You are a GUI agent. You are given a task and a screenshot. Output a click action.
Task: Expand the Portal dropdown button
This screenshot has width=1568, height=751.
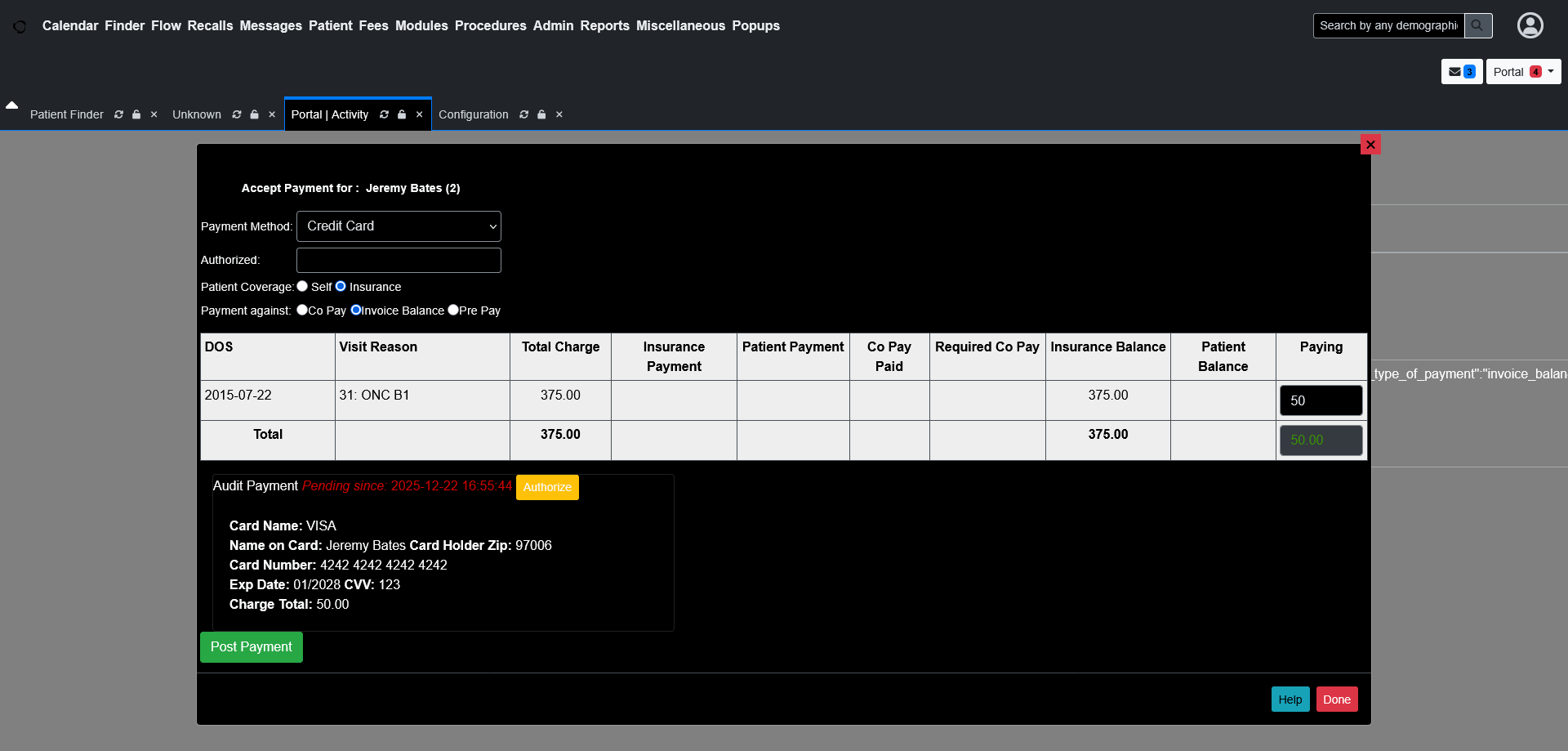click(1523, 72)
